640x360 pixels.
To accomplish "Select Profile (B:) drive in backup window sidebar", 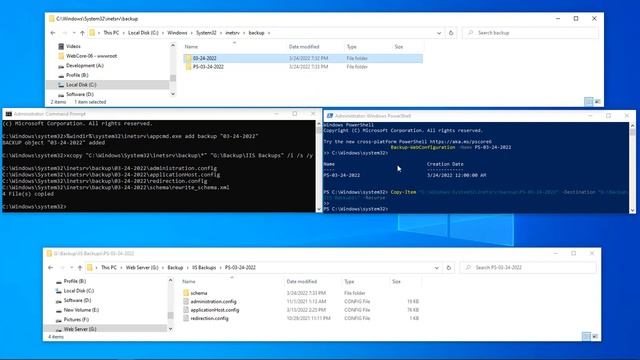I will click(77, 75).
